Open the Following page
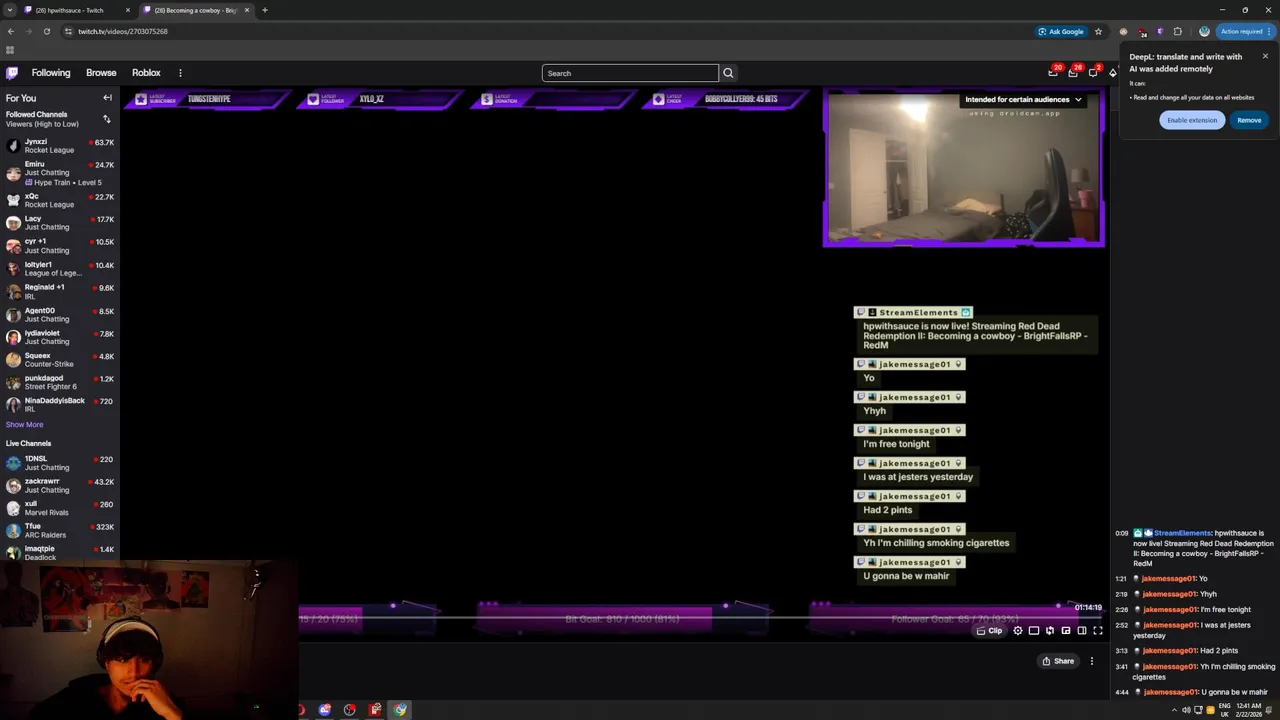The image size is (1280, 720). click(x=51, y=73)
